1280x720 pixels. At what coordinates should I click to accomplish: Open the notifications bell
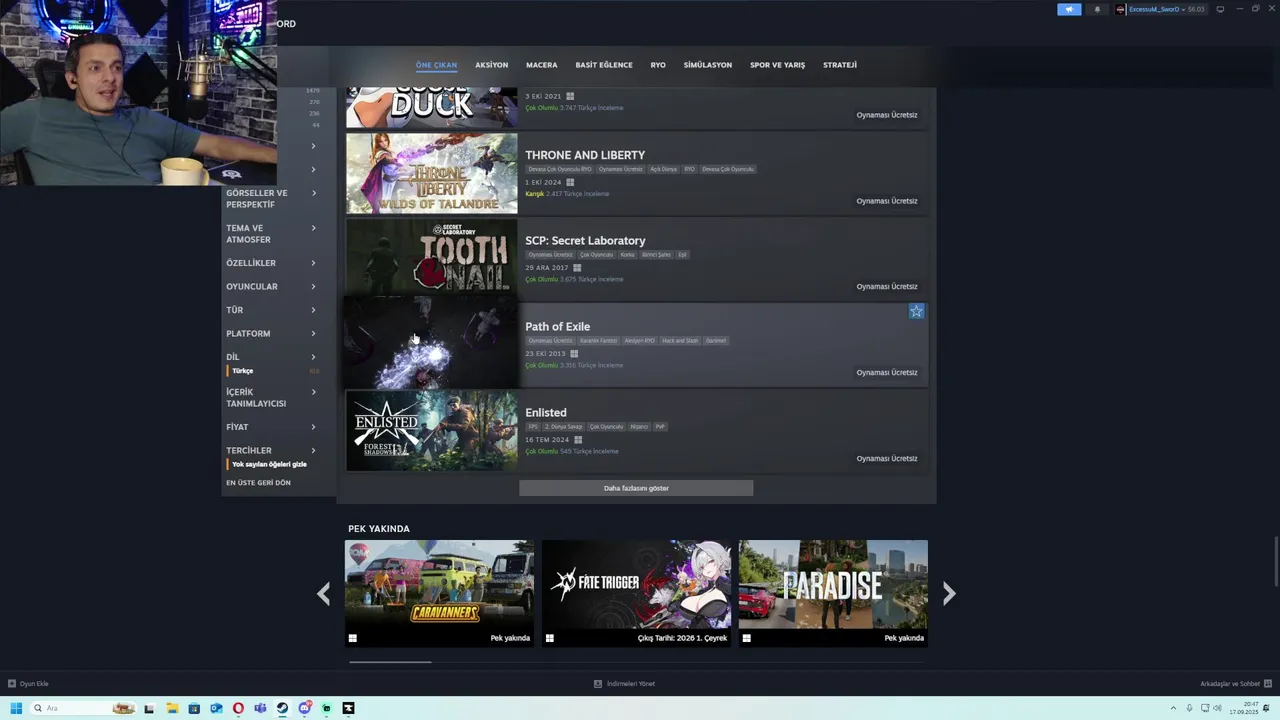pos(1097,9)
